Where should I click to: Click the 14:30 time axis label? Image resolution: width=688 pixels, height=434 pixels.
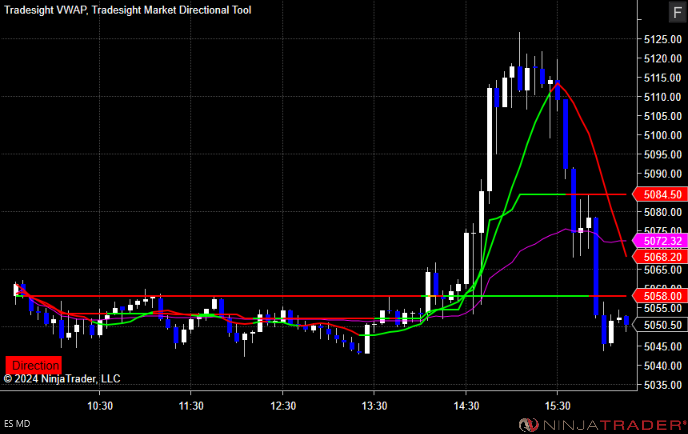pos(466,406)
